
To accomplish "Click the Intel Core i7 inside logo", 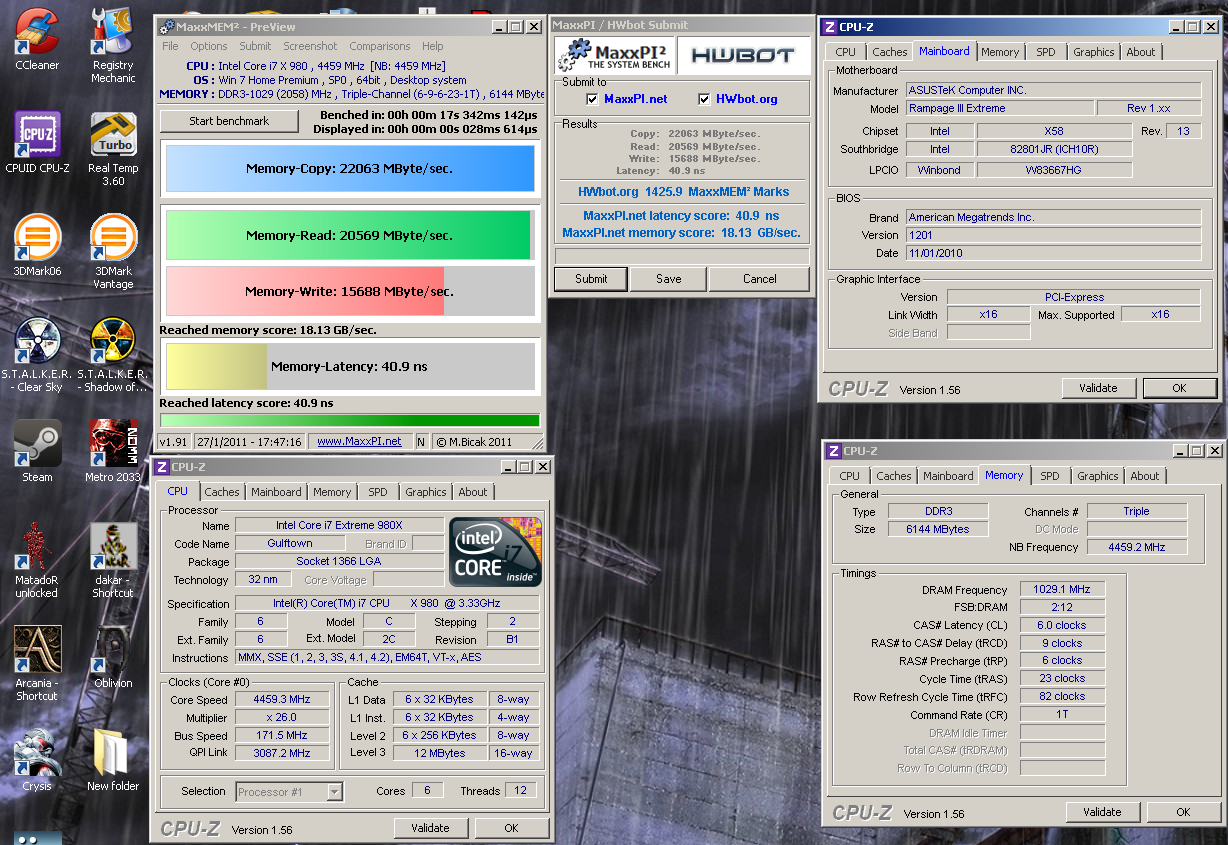I will (495, 551).
